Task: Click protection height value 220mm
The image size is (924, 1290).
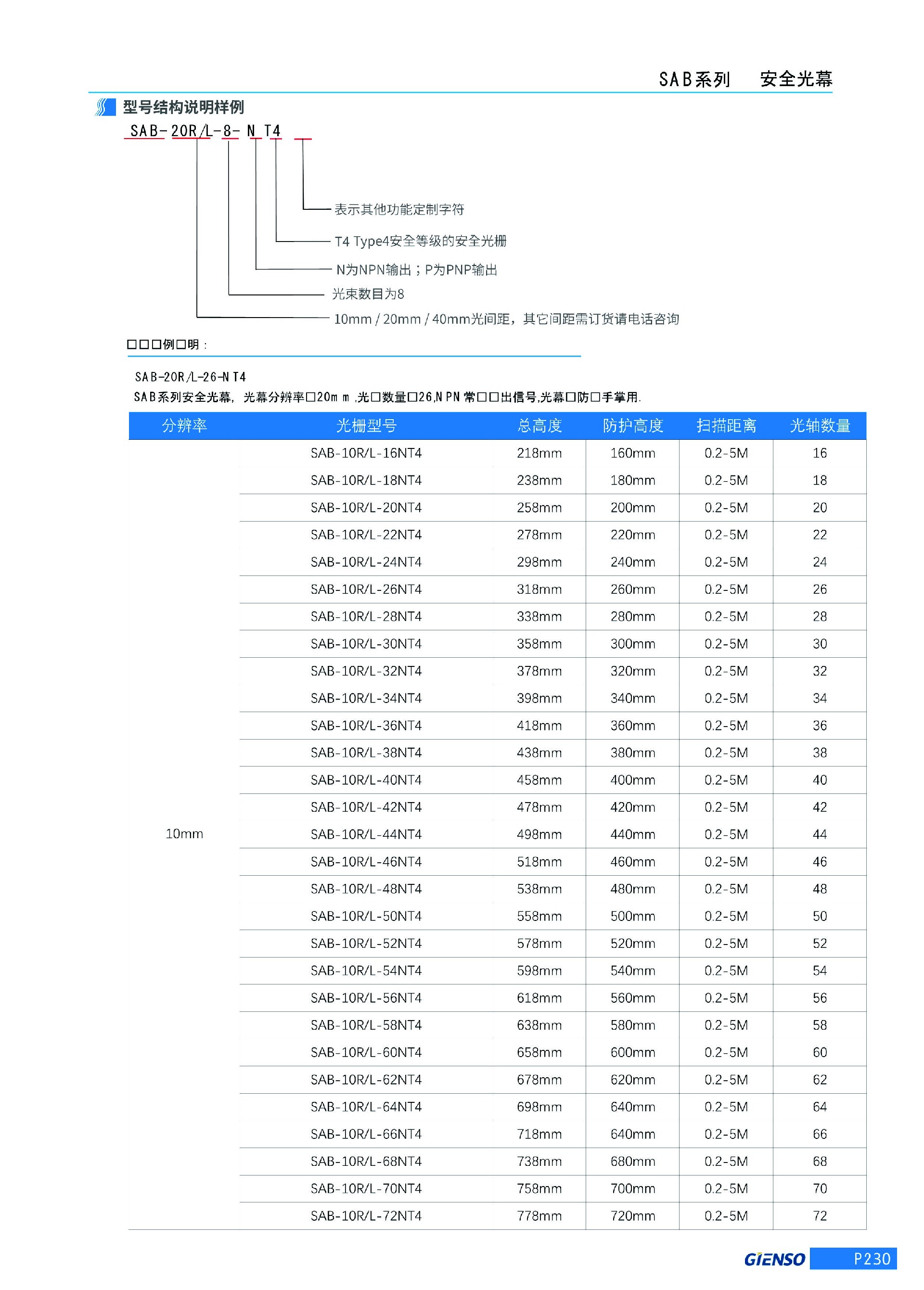Action: click(633, 535)
